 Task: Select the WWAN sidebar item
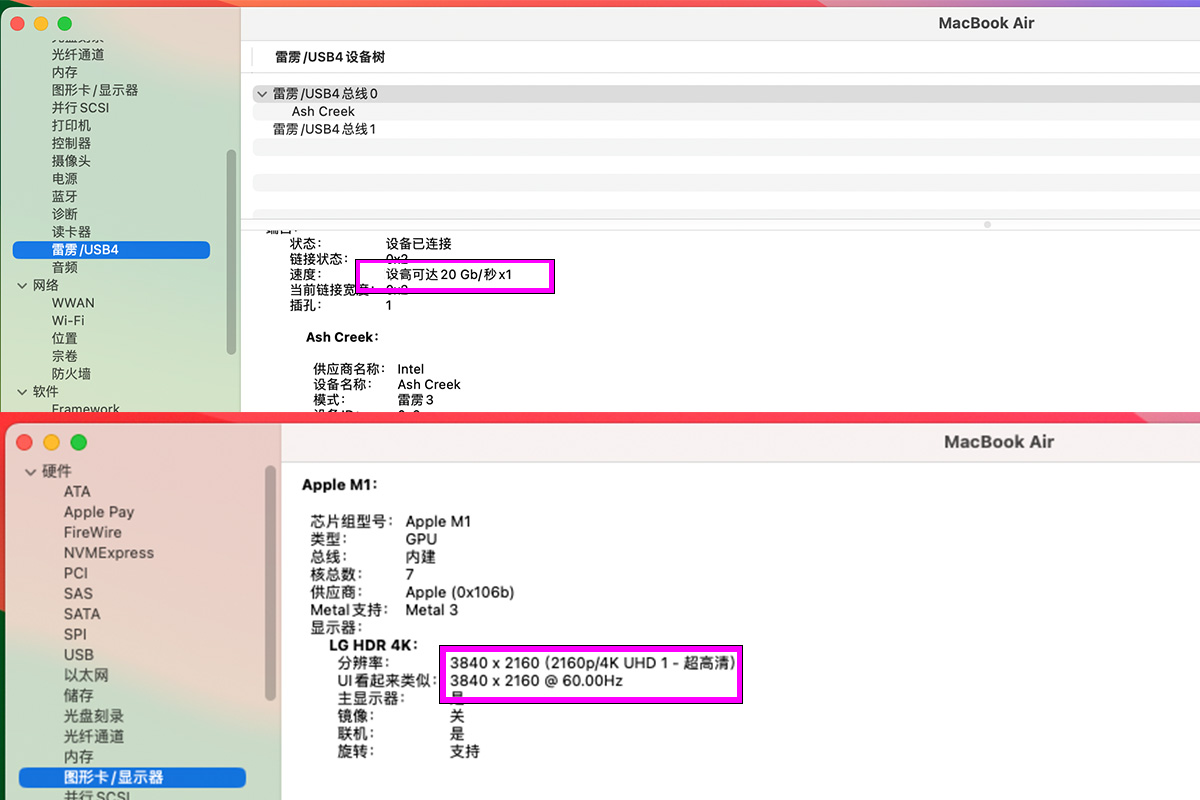(x=73, y=303)
